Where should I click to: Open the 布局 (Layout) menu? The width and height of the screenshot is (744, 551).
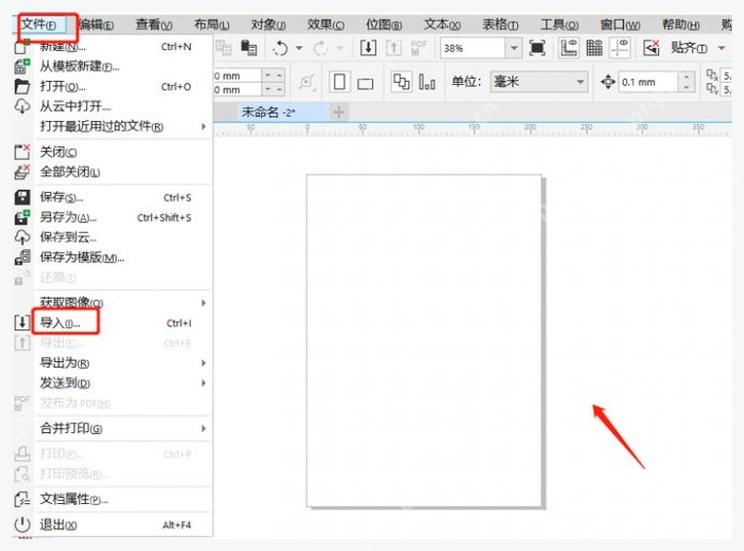click(x=212, y=25)
